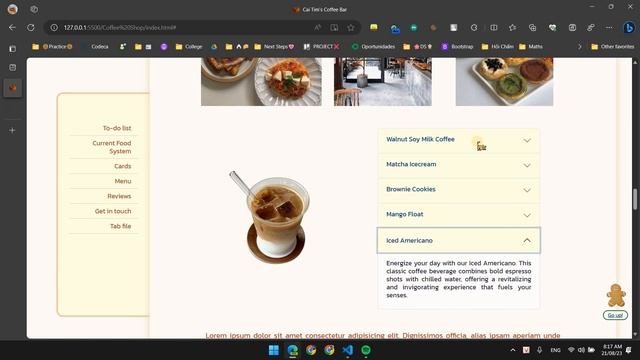Click the cafe interior photo
Screen dimensions: 640x360
click(383, 82)
